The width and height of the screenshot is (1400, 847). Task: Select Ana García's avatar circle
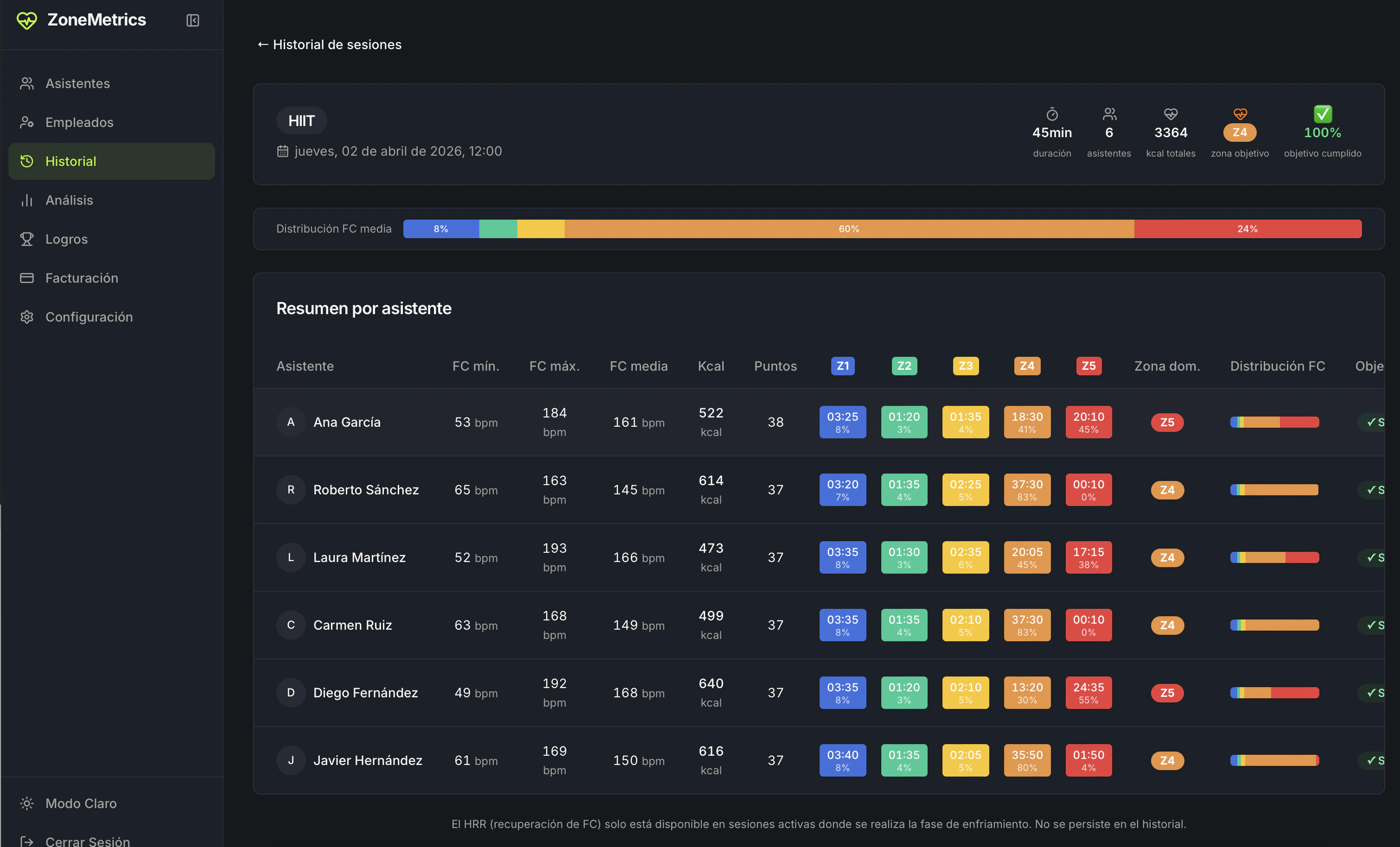tap(291, 422)
